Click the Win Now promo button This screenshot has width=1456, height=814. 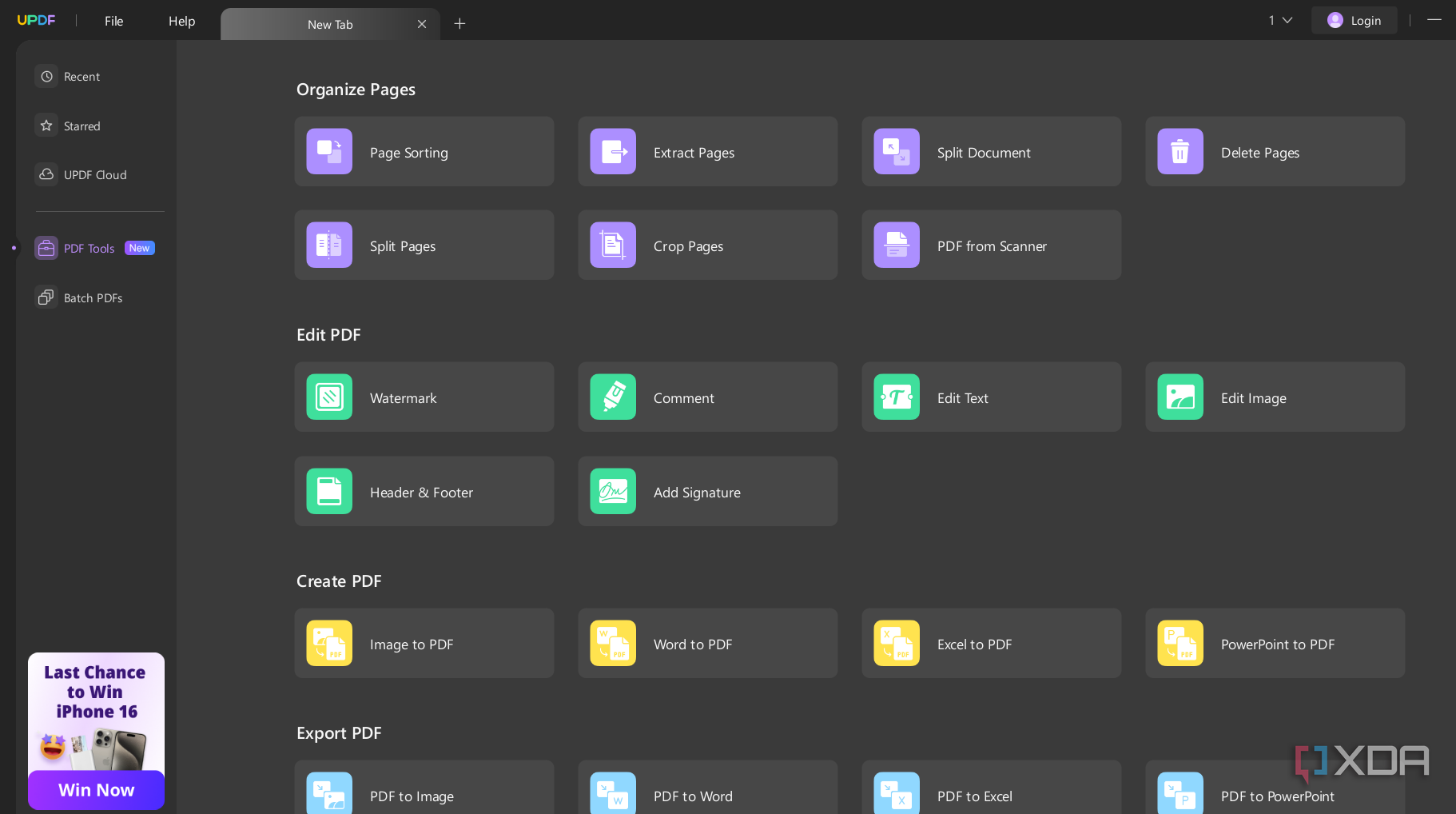pos(96,790)
